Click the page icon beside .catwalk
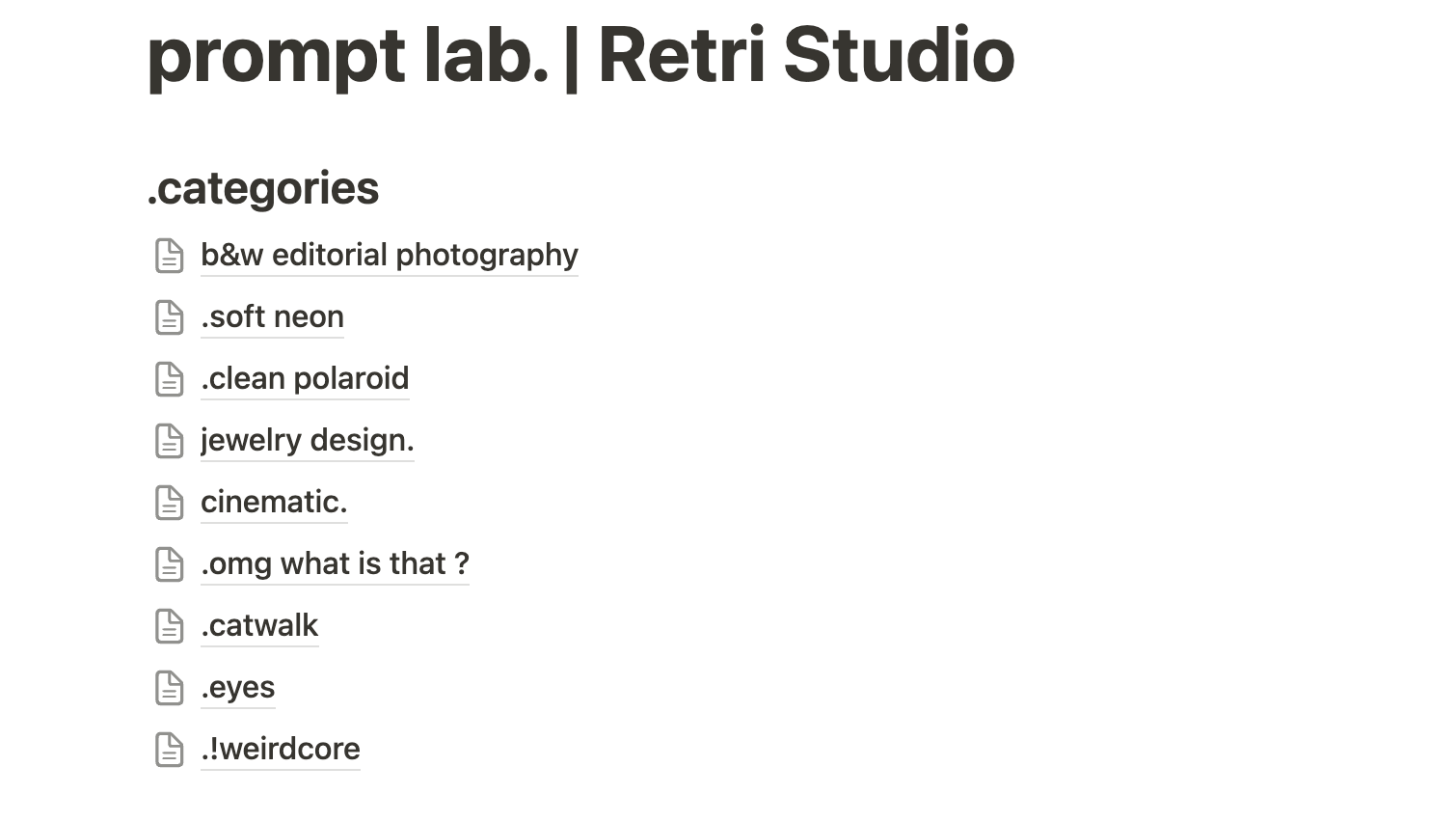Image resolution: width=1456 pixels, height=822 pixels. [x=169, y=626]
